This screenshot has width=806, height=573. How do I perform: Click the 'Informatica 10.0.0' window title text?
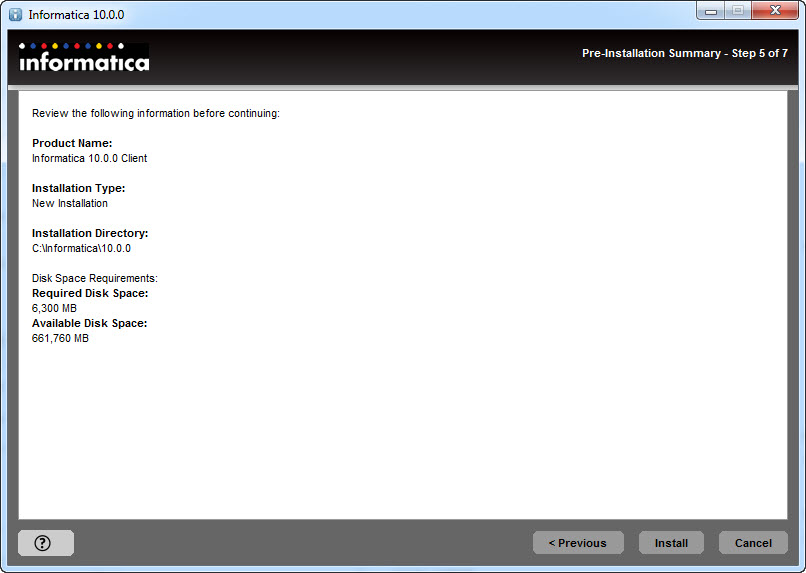[76, 14]
